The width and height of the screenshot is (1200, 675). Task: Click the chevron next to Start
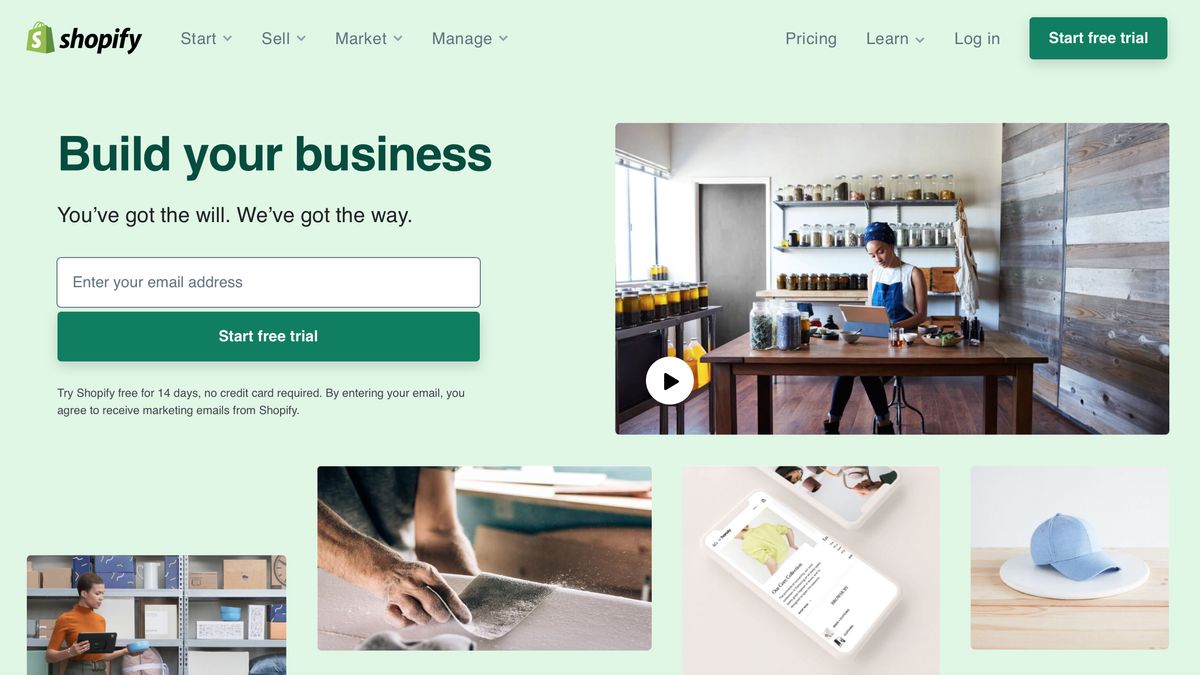coord(227,38)
